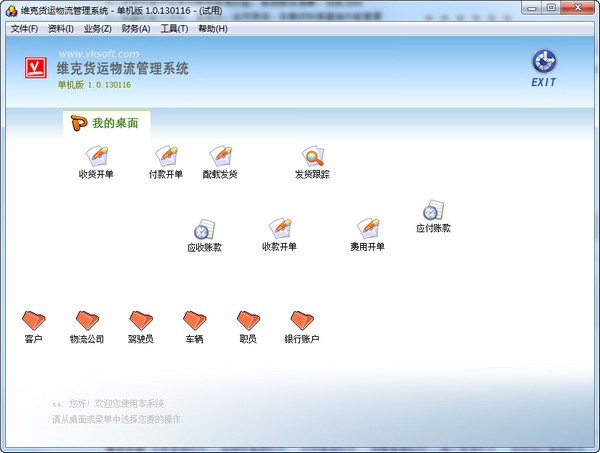This screenshot has height=453, width=600.
Task: Click the www.vksoft.com link text
Action: pos(99,54)
